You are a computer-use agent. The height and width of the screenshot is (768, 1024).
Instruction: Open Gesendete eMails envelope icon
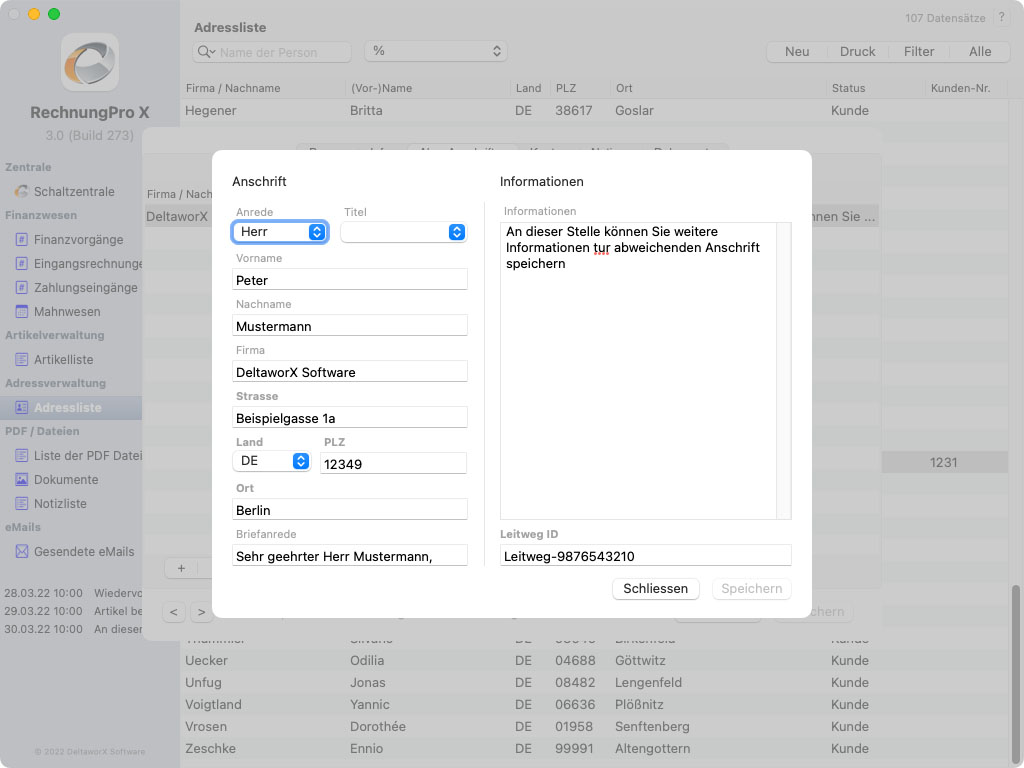21,551
